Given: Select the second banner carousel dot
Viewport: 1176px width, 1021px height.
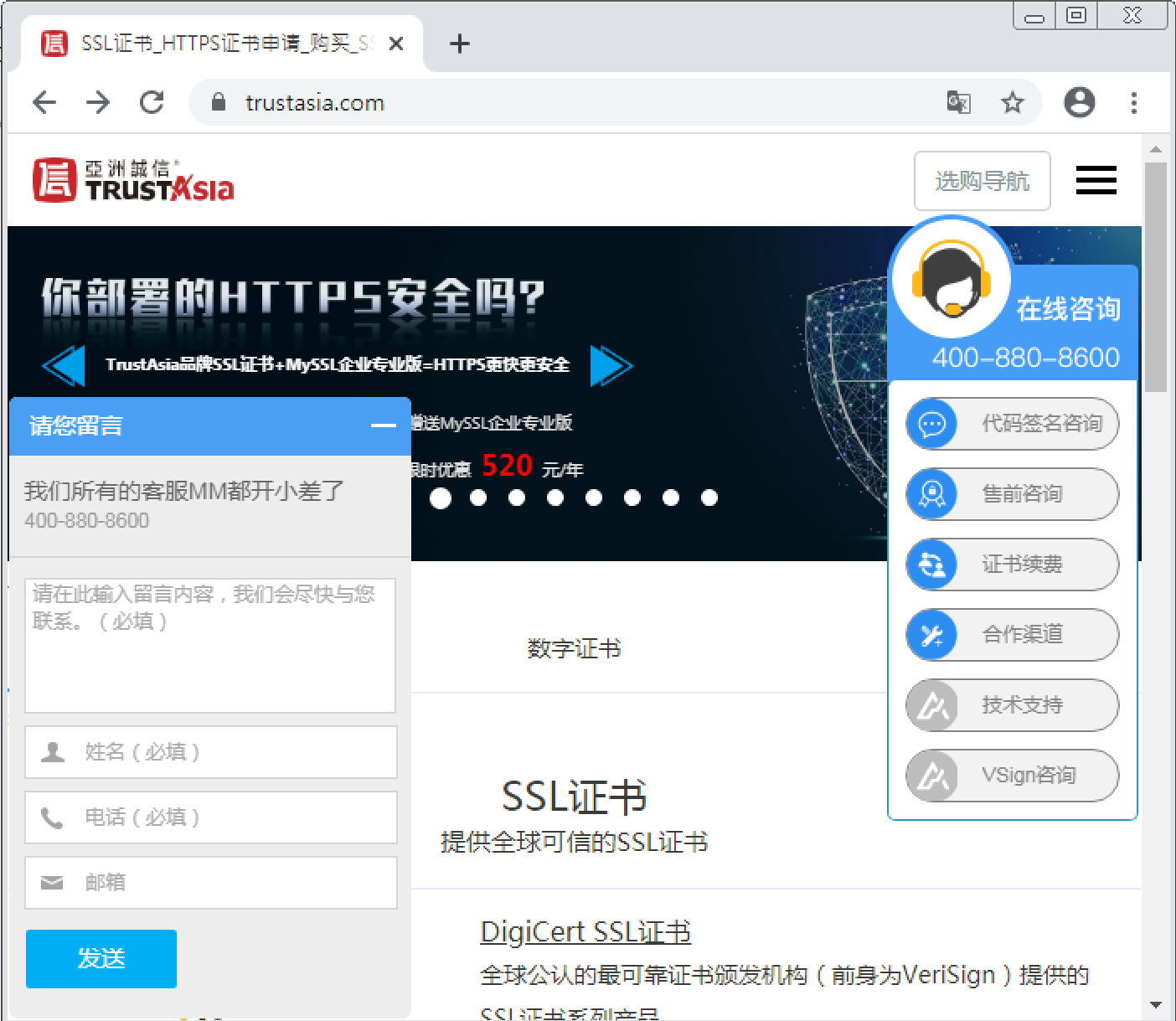Looking at the screenshot, I should coord(478,498).
